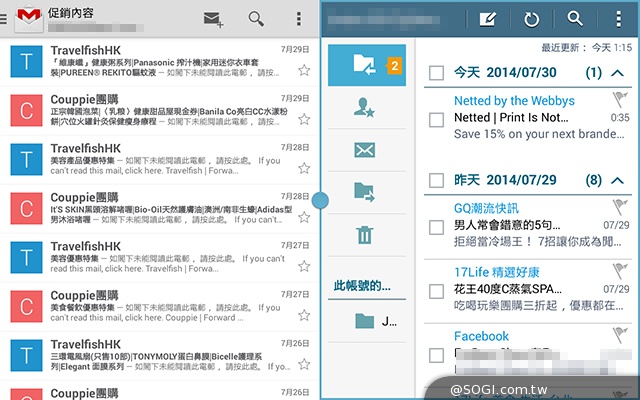Open the sender name Facebook
This screenshot has height=400, width=640.
481,336
